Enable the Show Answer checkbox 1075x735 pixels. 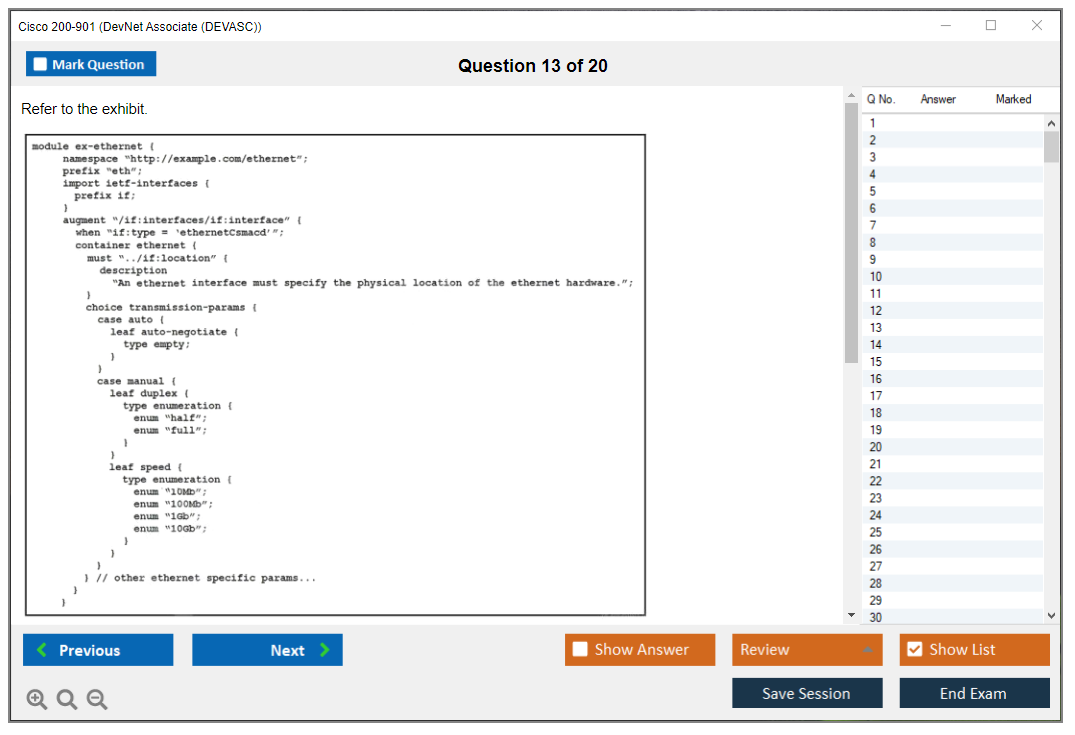[x=581, y=650]
